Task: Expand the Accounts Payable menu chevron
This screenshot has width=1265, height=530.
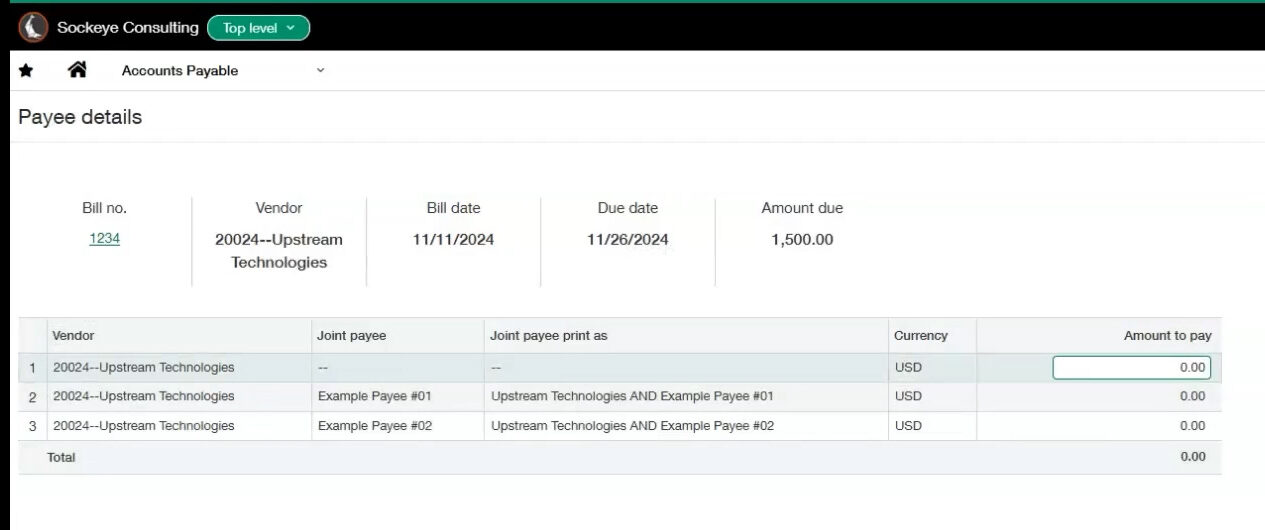Action: coord(320,71)
